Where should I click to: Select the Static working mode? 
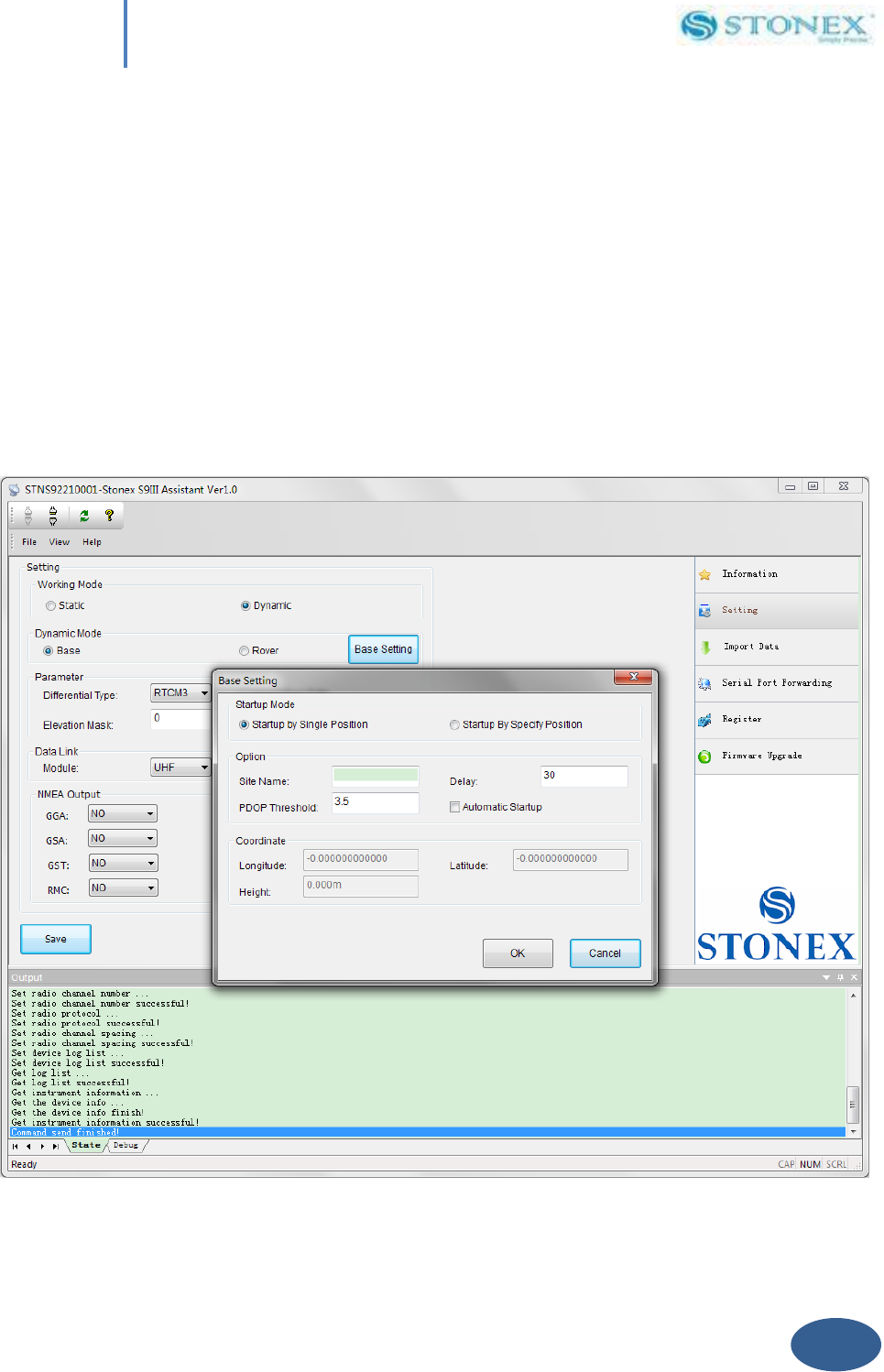[x=50, y=606]
